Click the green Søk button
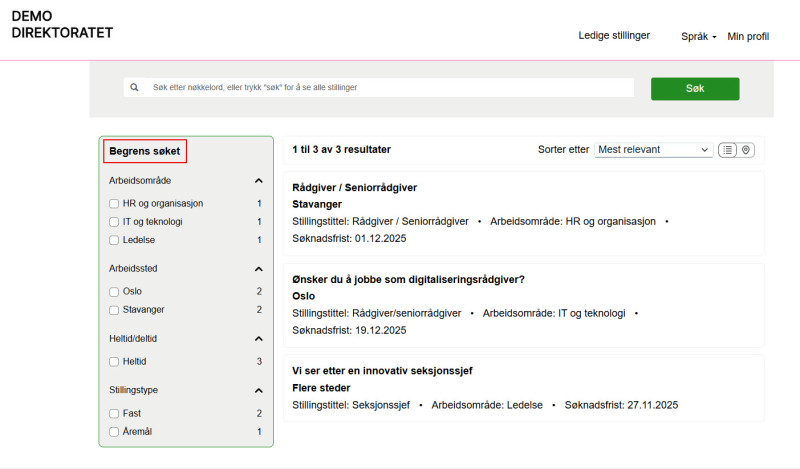The width and height of the screenshot is (800, 469). [x=695, y=89]
